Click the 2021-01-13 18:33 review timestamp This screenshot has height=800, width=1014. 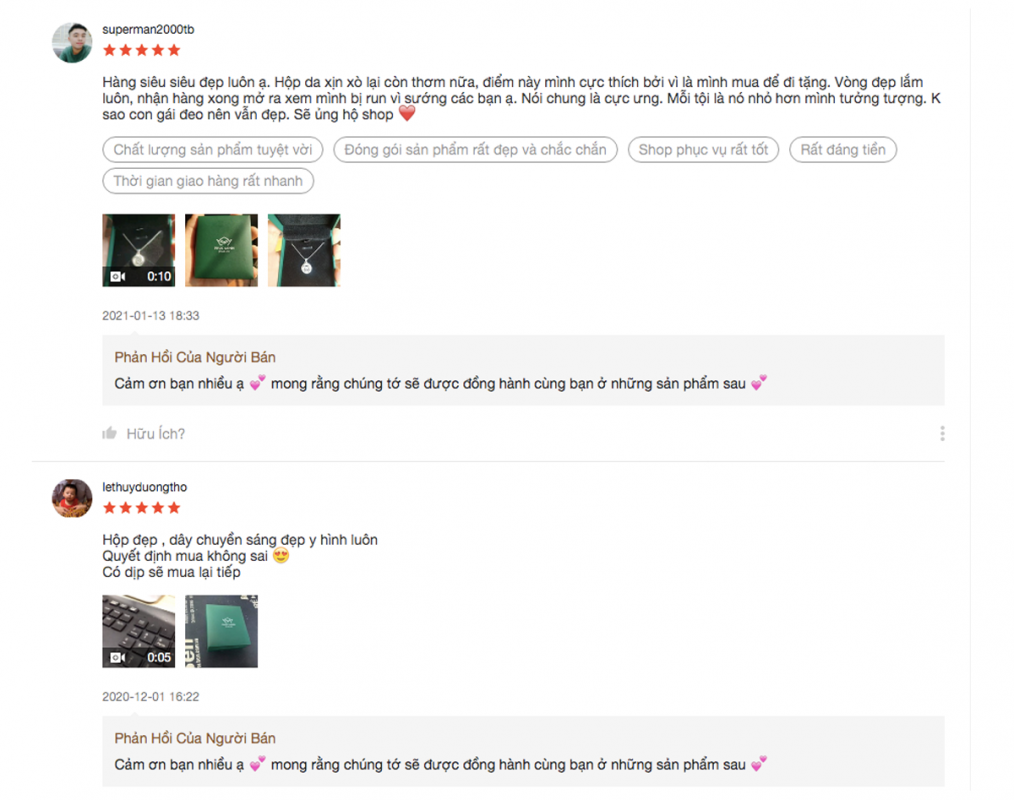pyautogui.click(x=151, y=316)
